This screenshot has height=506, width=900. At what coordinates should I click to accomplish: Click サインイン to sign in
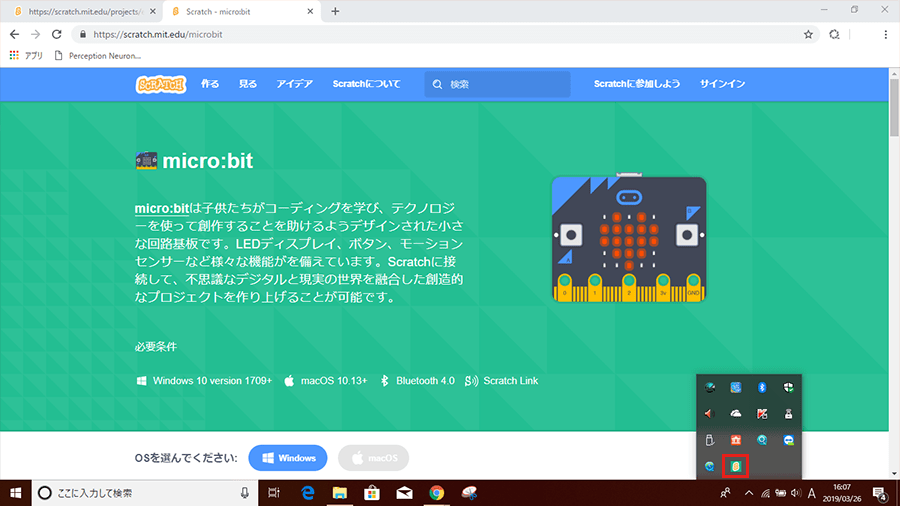(x=722, y=84)
